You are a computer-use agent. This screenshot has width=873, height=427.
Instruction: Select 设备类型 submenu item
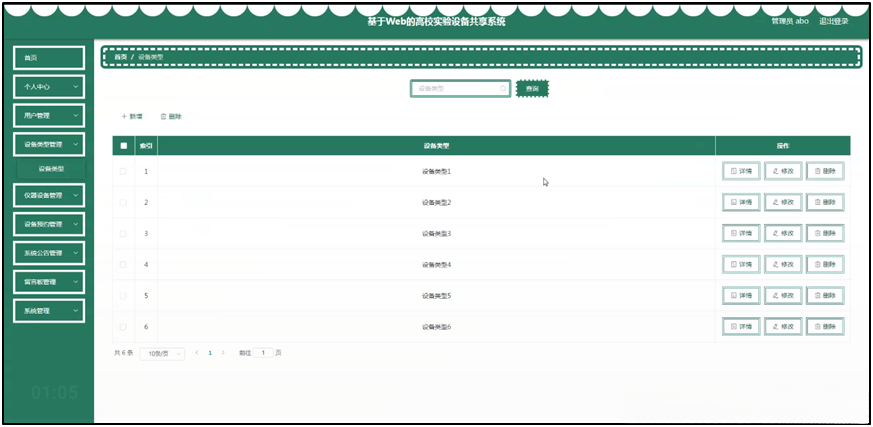[51, 169]
